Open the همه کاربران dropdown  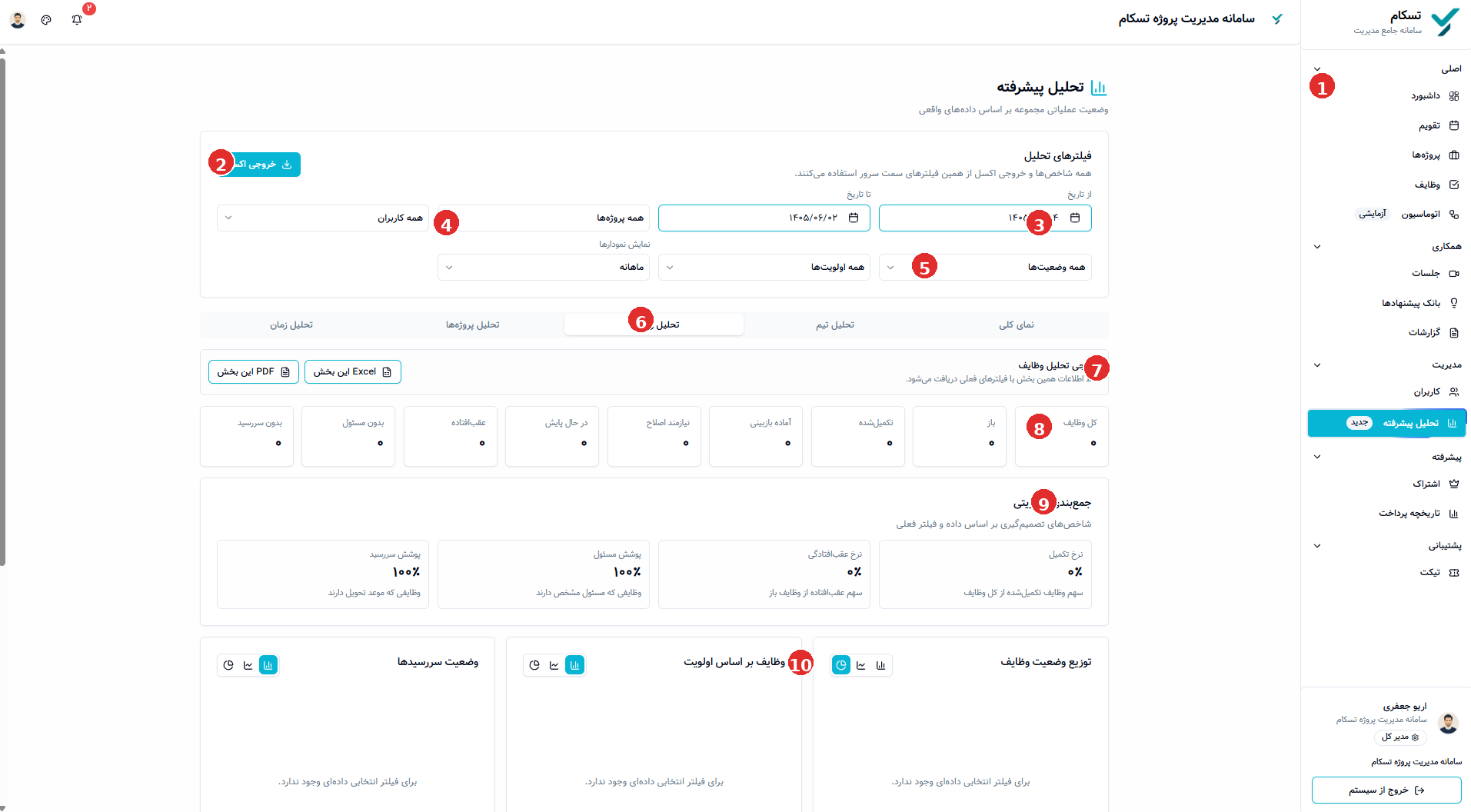click(323, 218)
